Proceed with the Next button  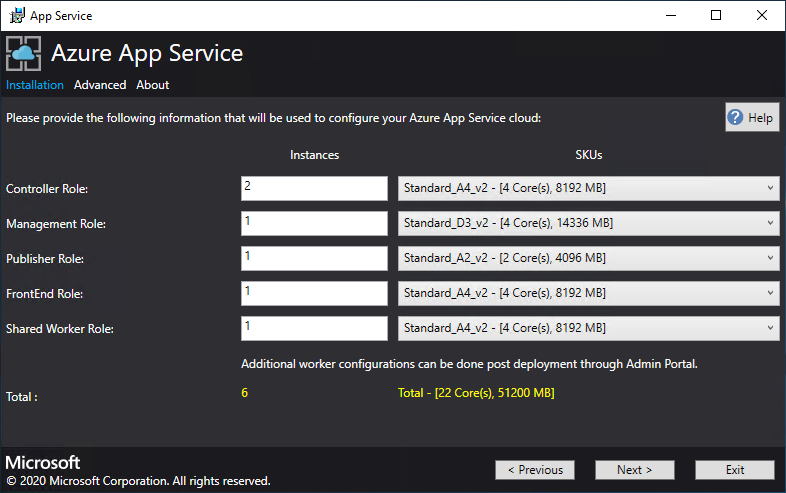coord(635,470)
